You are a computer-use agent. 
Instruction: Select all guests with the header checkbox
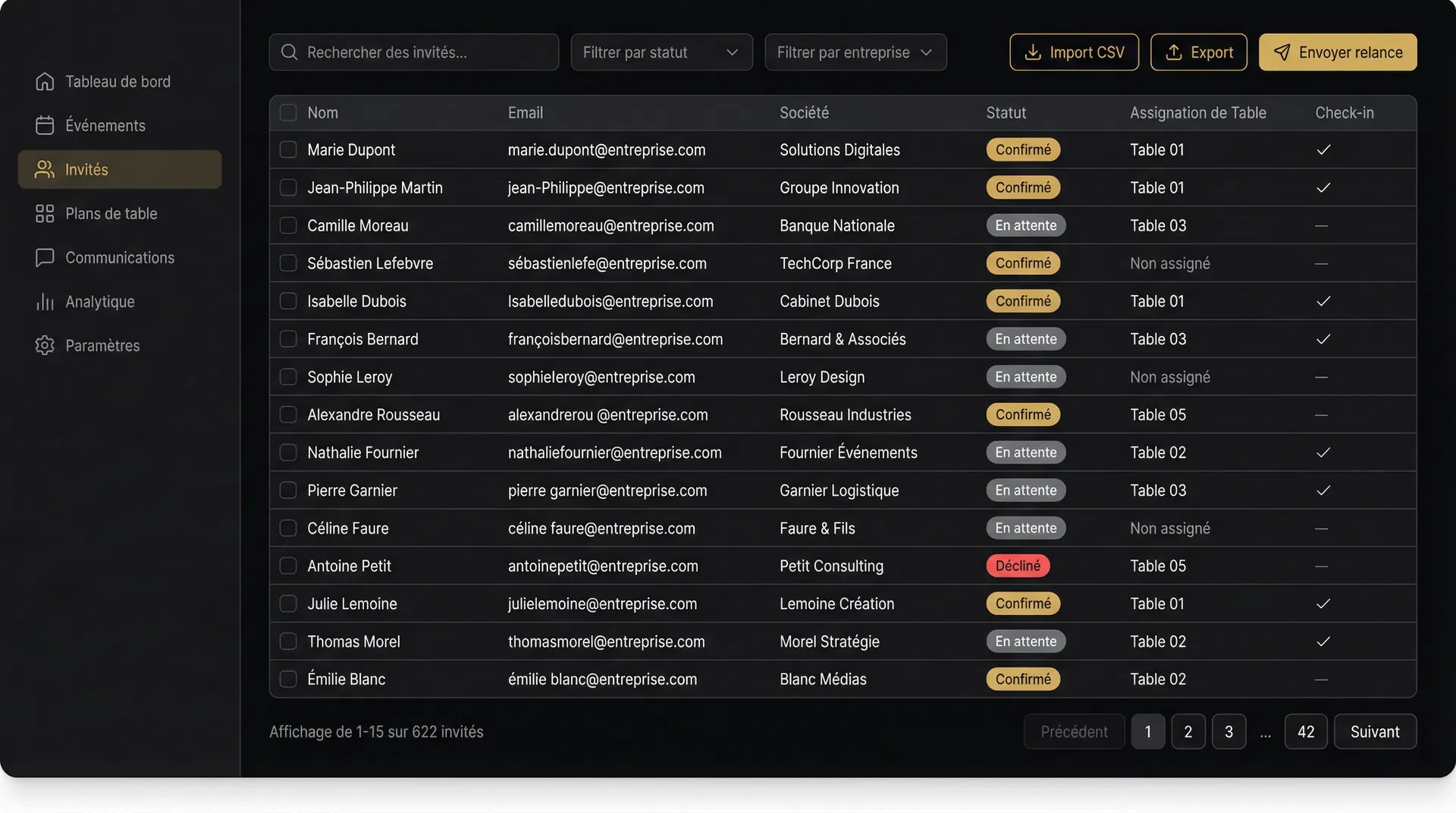[x=288, y=113]
